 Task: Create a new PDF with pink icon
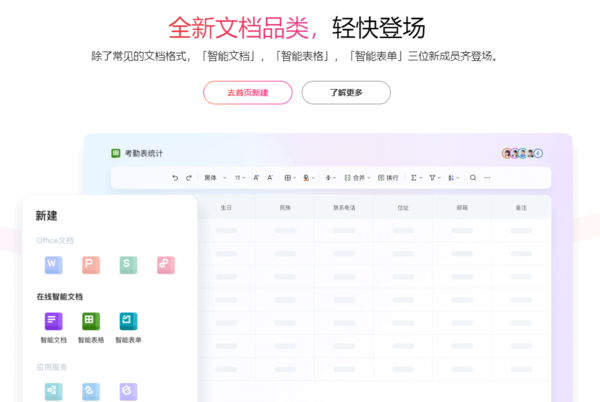click(166, 265)
